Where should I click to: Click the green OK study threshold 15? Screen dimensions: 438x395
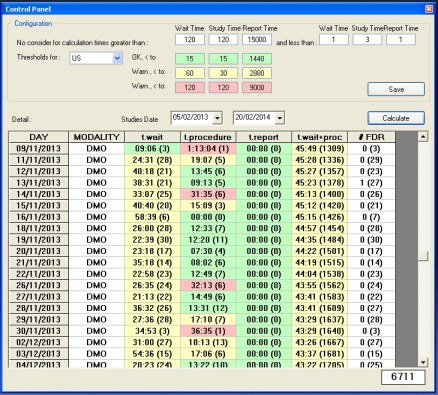[223, 59]
